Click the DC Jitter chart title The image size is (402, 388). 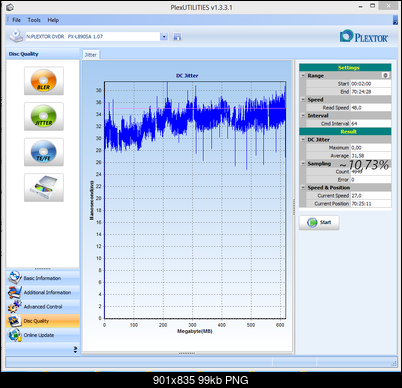pos(187,76)
